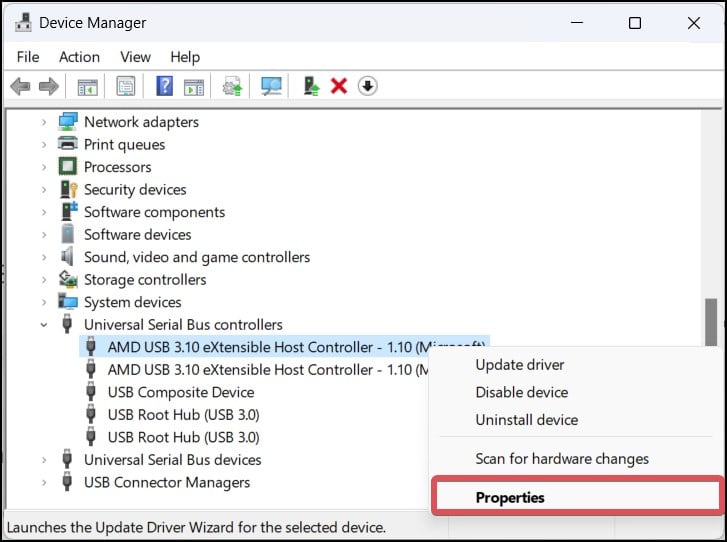Open the File menu
The image size is (727, 542).
pos(28,57)
